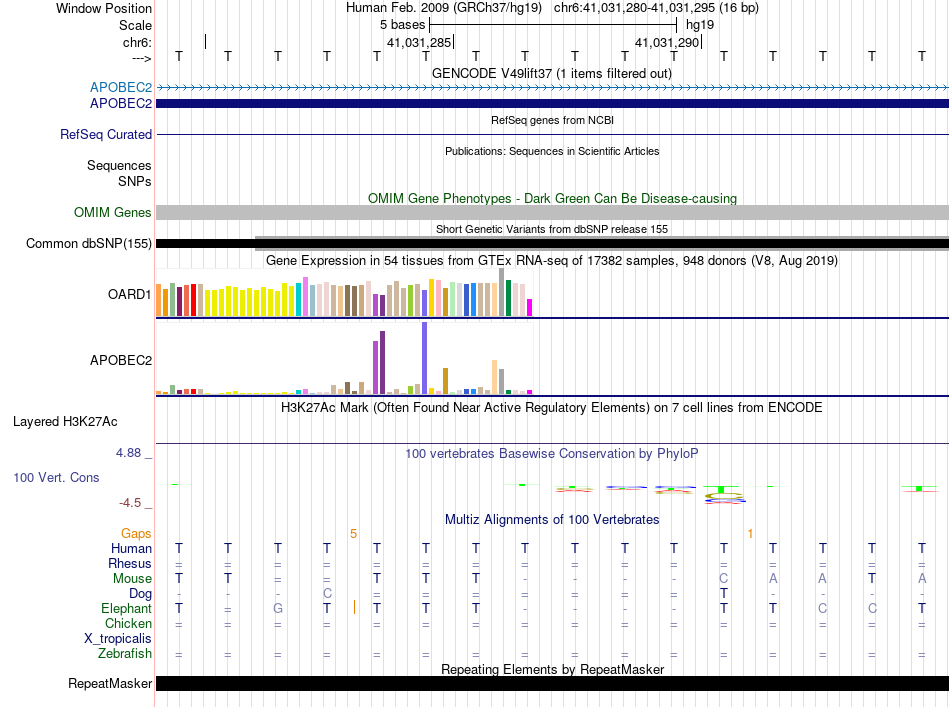The image size is (950, 707).
Task: Click the PhyloP Basewise Conservation title
Action: [x=552, y=453]
